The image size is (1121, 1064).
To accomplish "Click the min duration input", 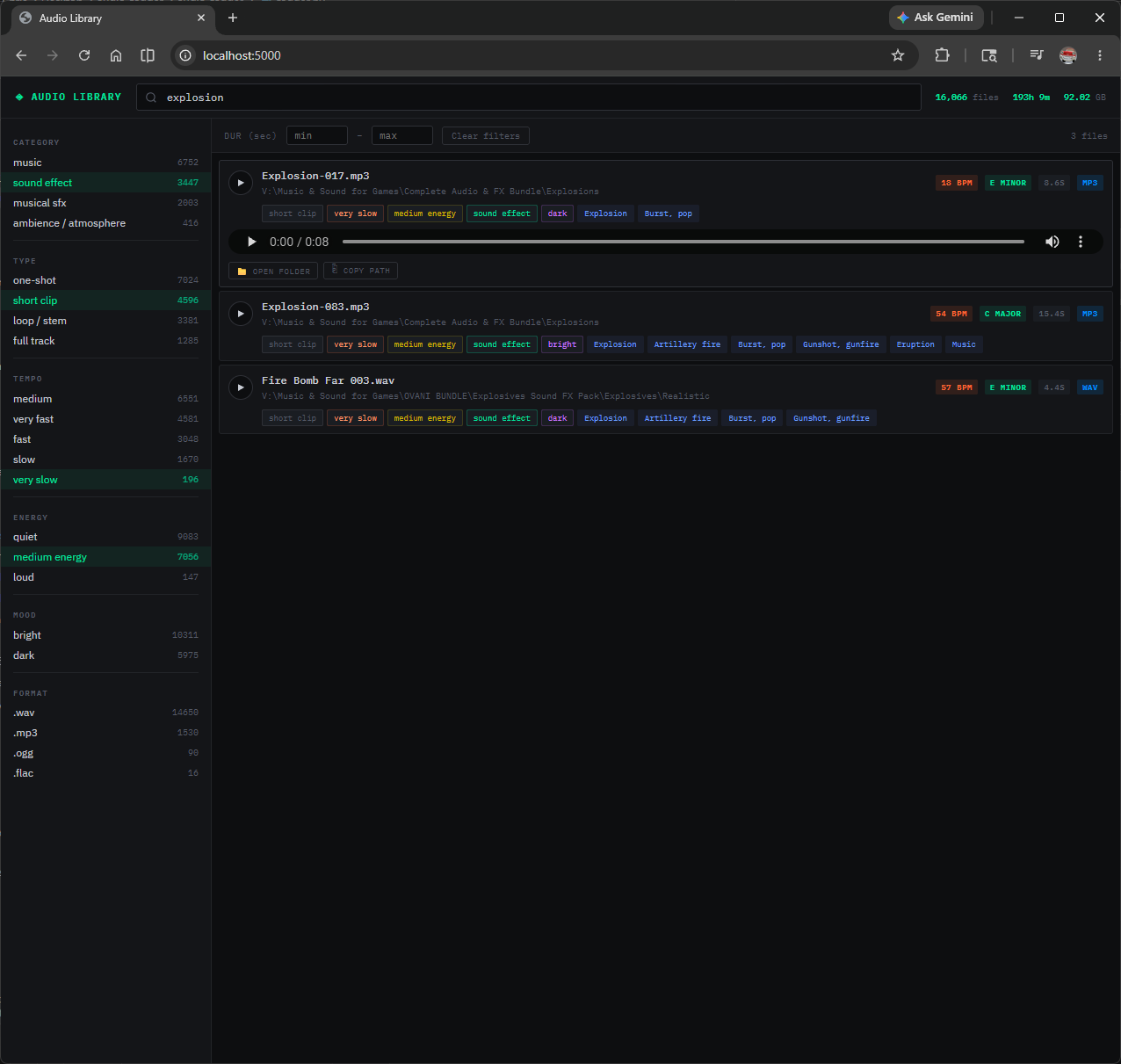I will 317,135.
